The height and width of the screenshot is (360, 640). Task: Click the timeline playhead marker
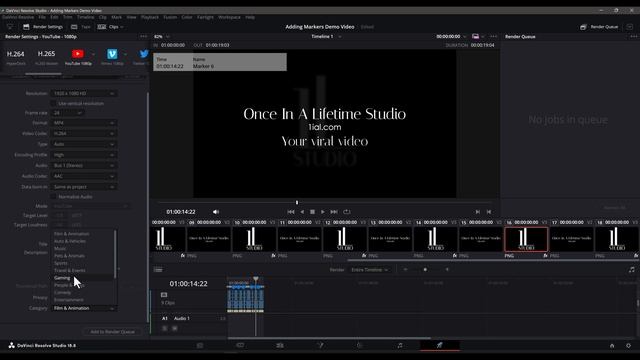point(256,279)
